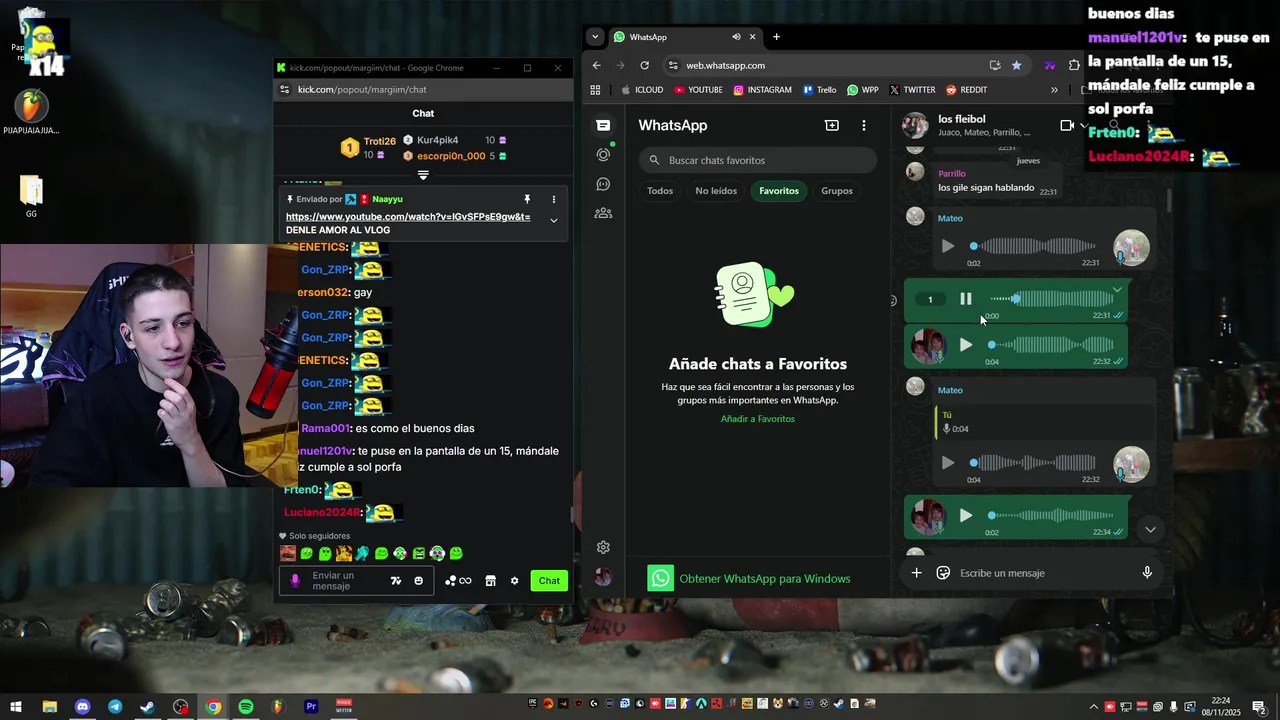This screenshot has width=1280, height=720.
Task: Open the tab search dropdown arrow
Action: (x=595, y=37)
